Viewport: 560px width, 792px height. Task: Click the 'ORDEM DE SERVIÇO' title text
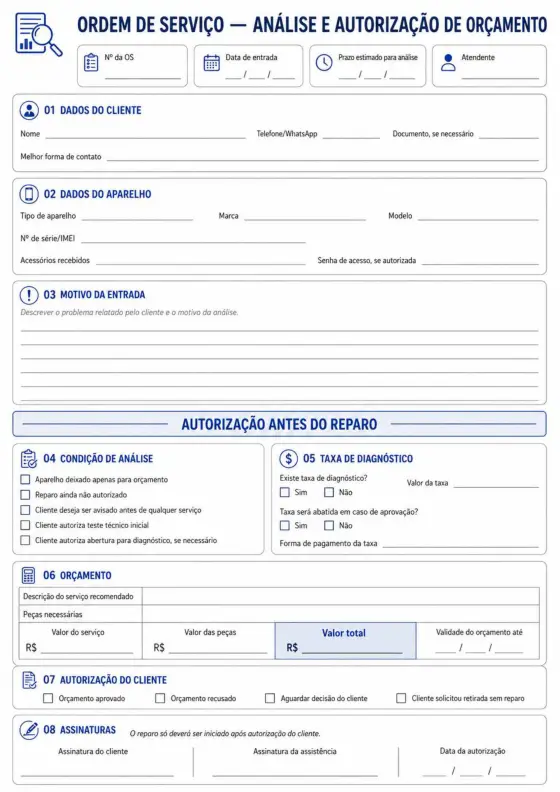coord(150,25)
